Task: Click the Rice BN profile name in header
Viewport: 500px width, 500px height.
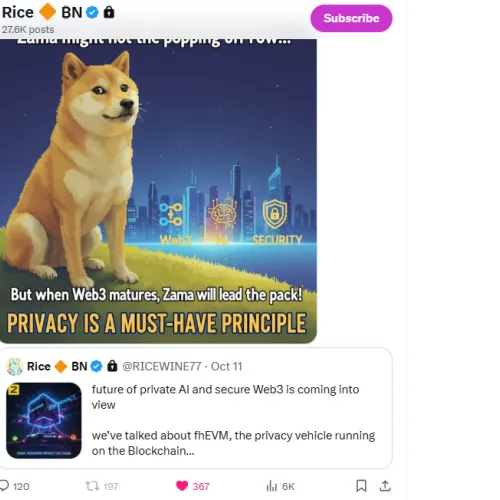Action: (x=42, y=12)
